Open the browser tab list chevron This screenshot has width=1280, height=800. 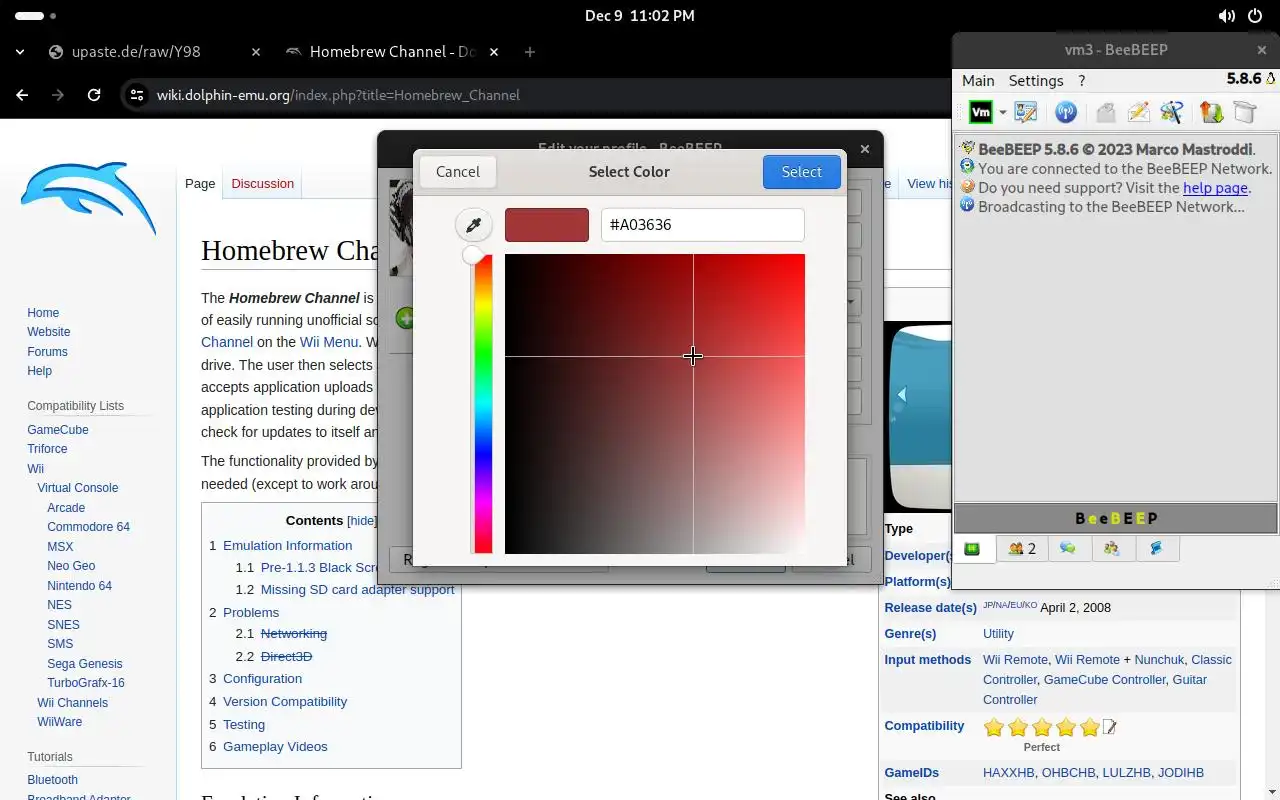[20, 52]
